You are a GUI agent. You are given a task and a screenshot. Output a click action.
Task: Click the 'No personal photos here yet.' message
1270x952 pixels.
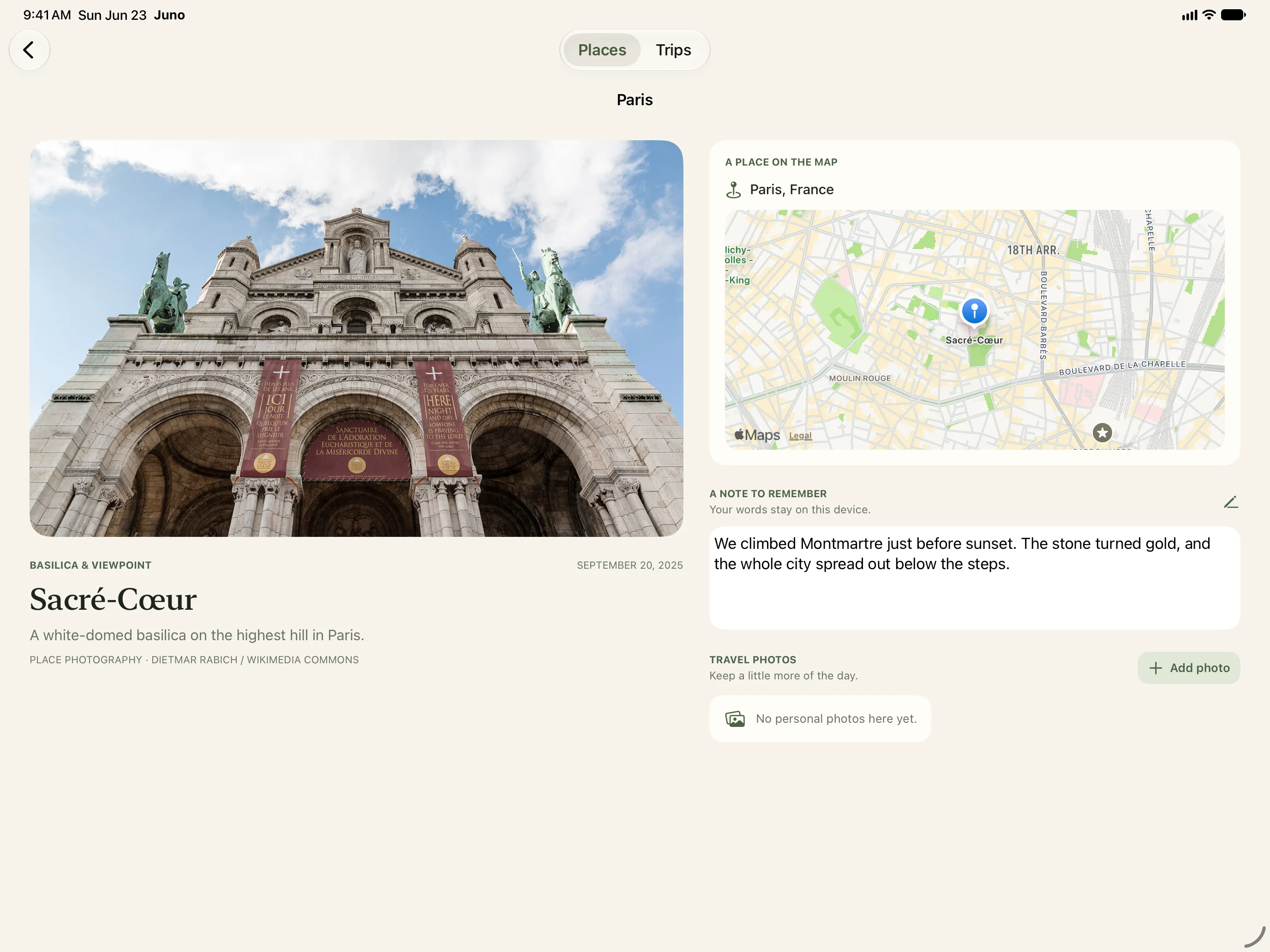pyautogui.click(x=836, y=719)
